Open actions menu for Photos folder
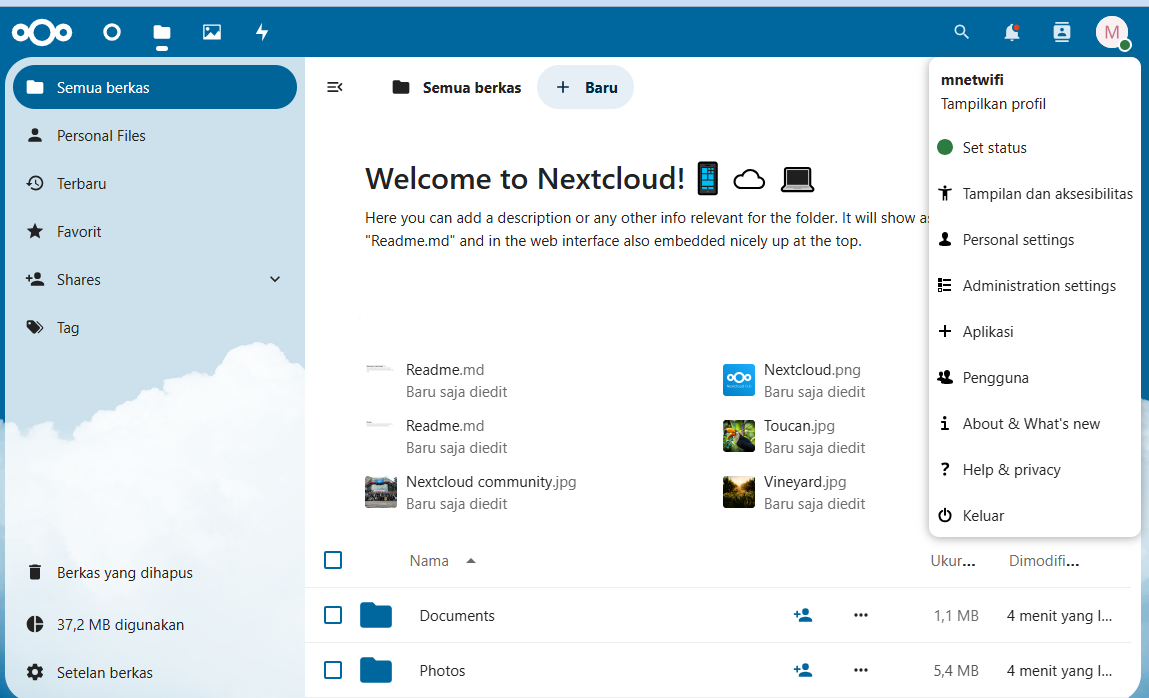The width and height of the screenshot is (1149, 698). point(861,670)
